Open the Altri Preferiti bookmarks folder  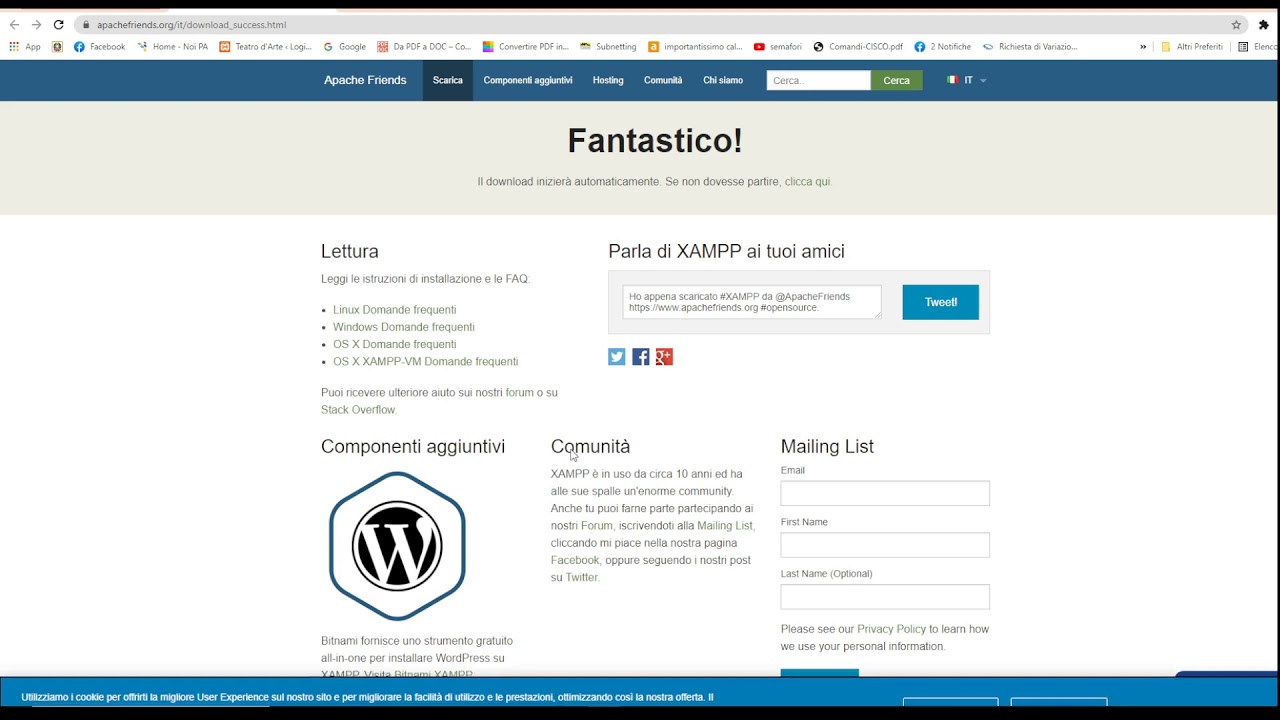tap(1192, 47)
